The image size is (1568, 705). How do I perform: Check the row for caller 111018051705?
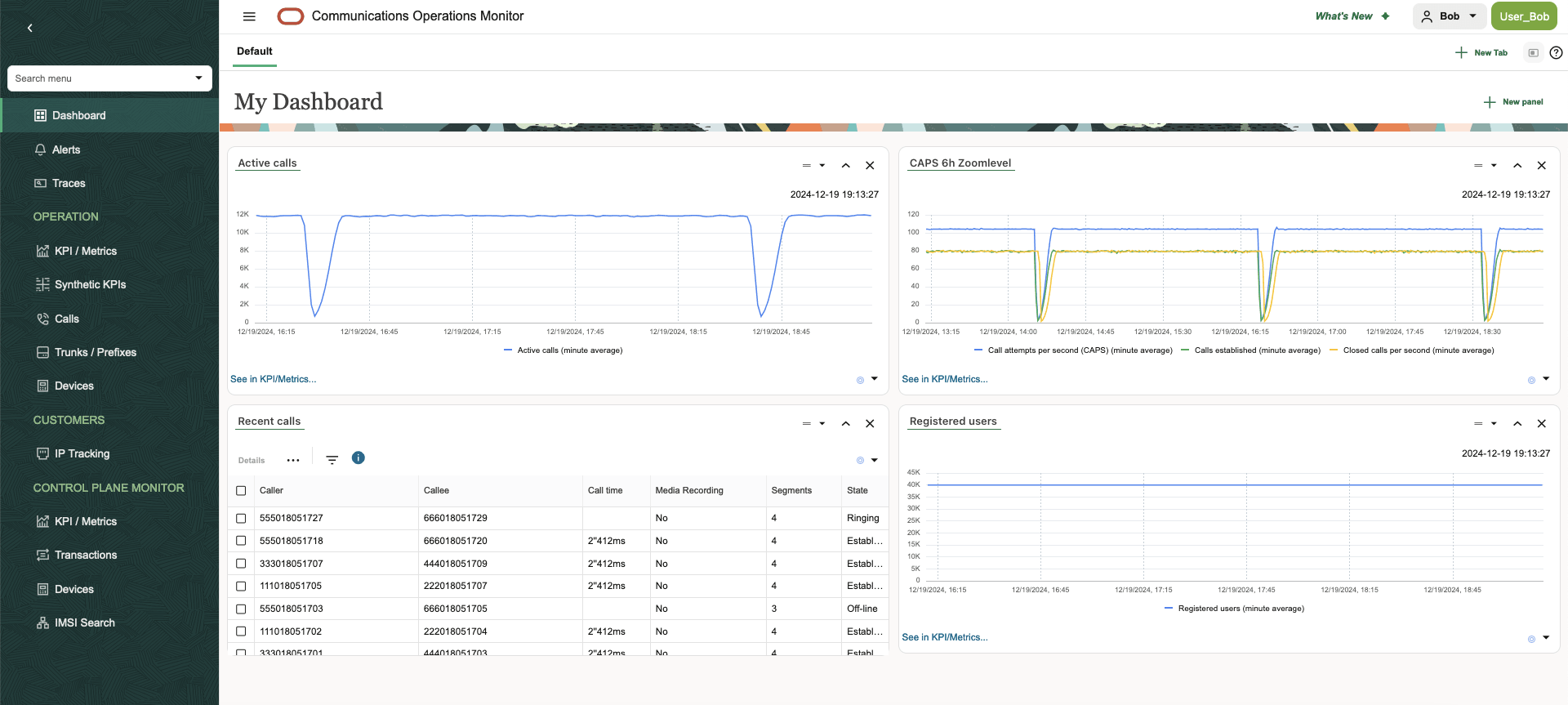pos(241,586)
